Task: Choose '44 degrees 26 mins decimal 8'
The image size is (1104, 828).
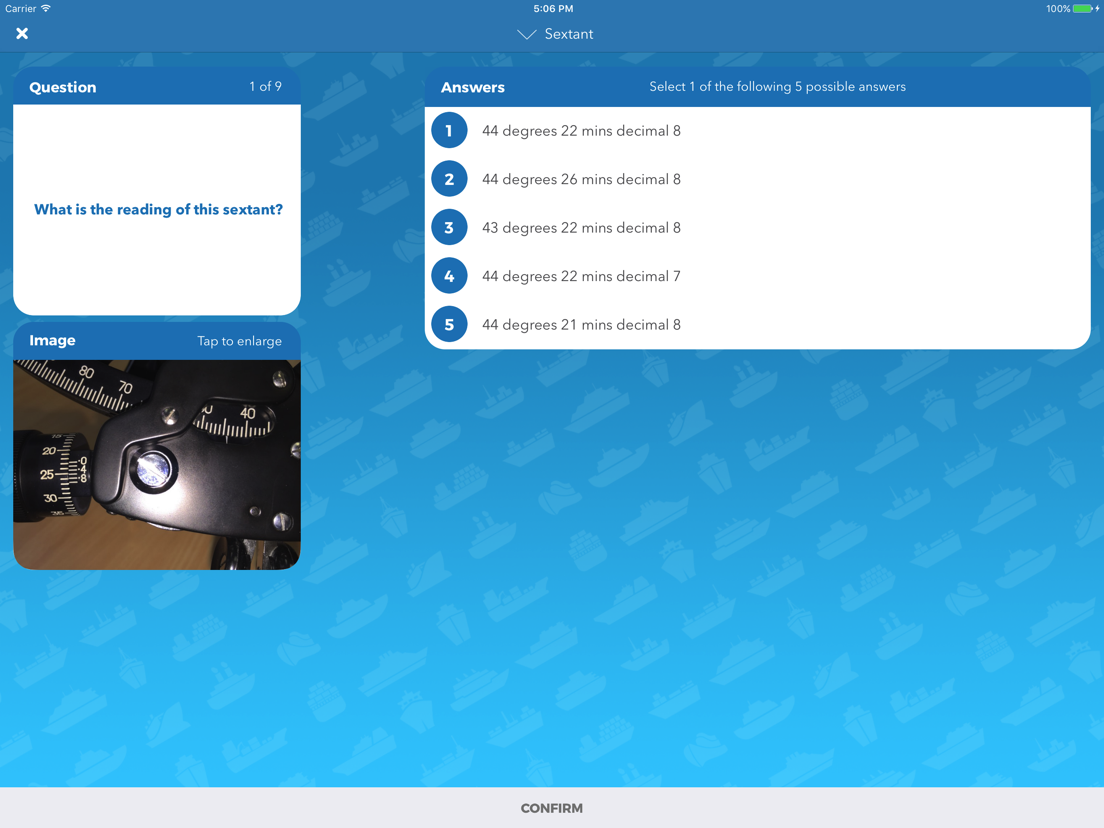Action: [x=581, y=180]
